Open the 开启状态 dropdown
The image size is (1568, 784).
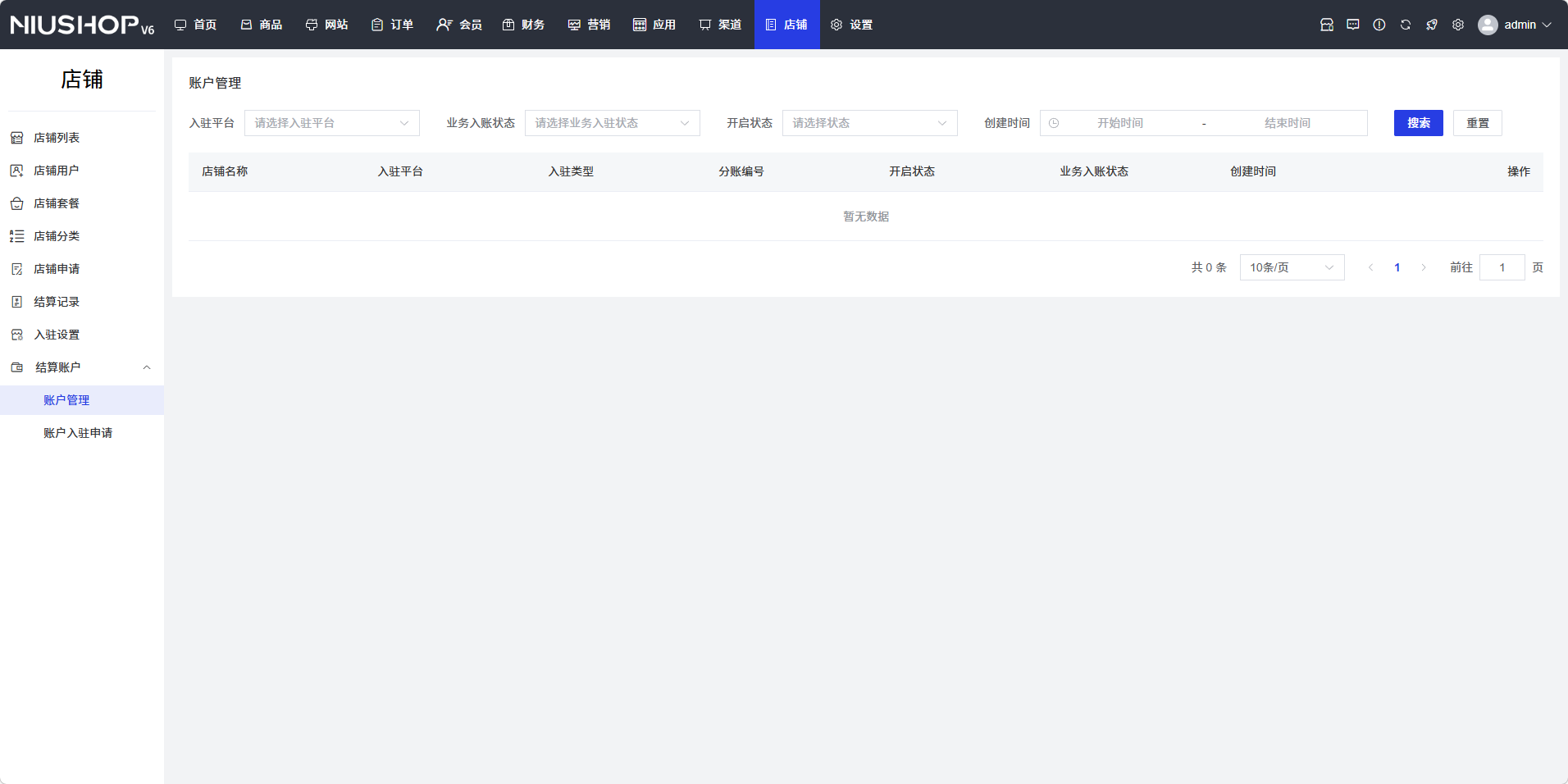point(869,123)
